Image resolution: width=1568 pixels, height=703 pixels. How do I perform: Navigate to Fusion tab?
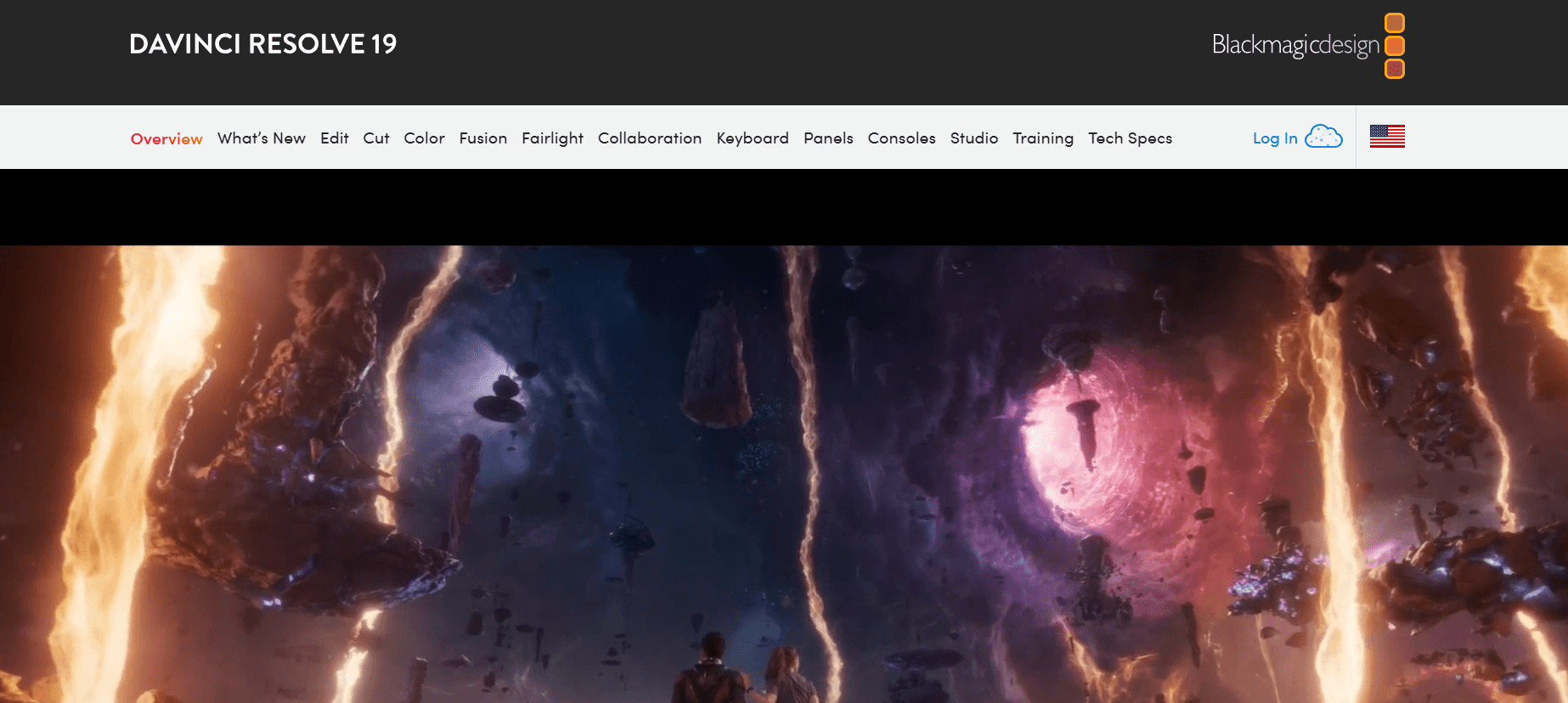click(x=483, y=138)
